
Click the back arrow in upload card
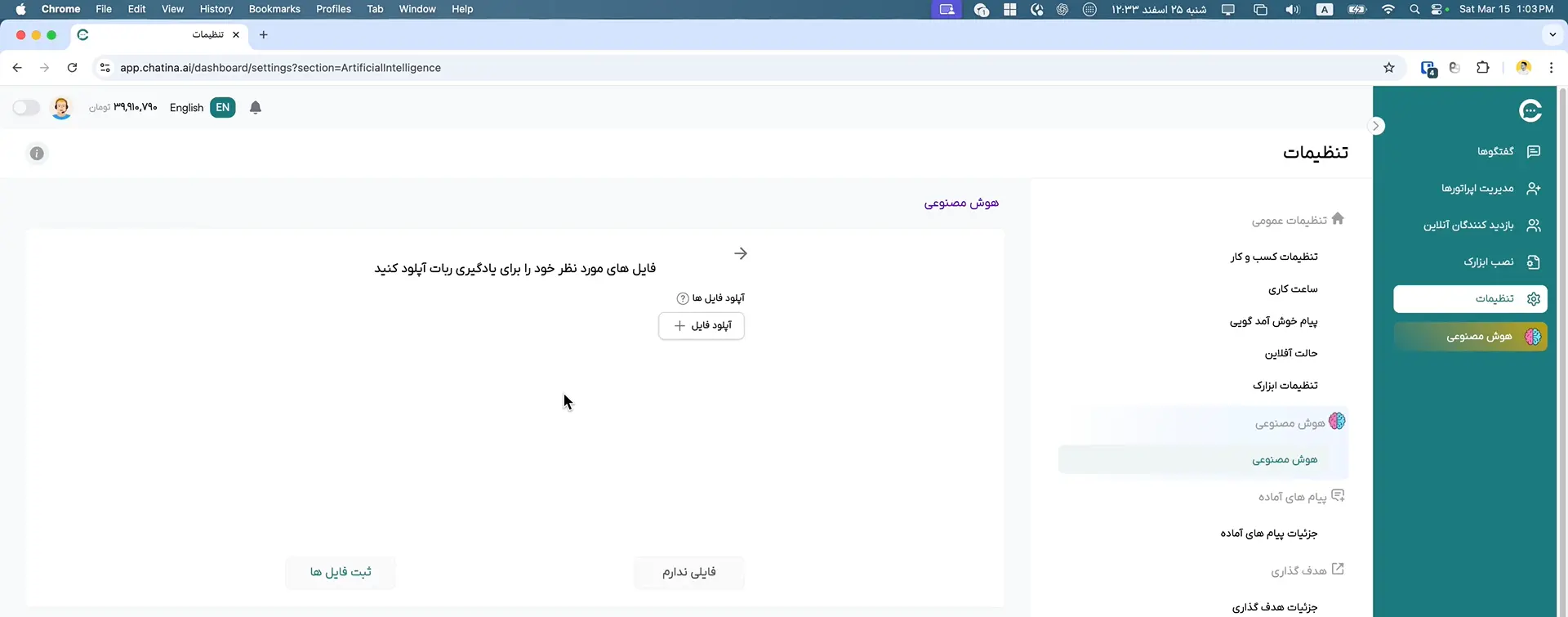741,253
